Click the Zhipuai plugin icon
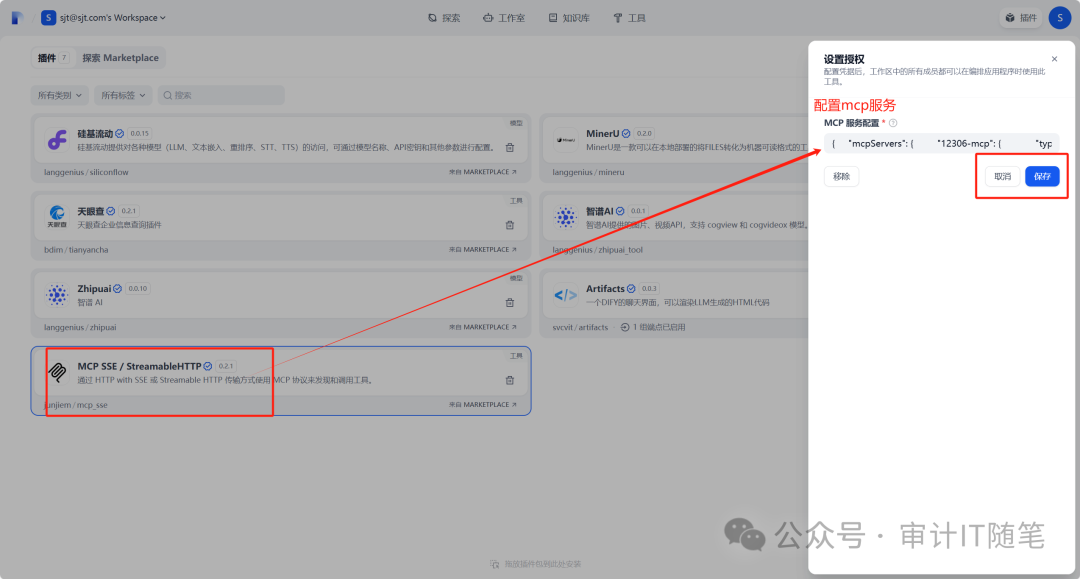Screen dimensions: 1080x579 click(57, 295)
